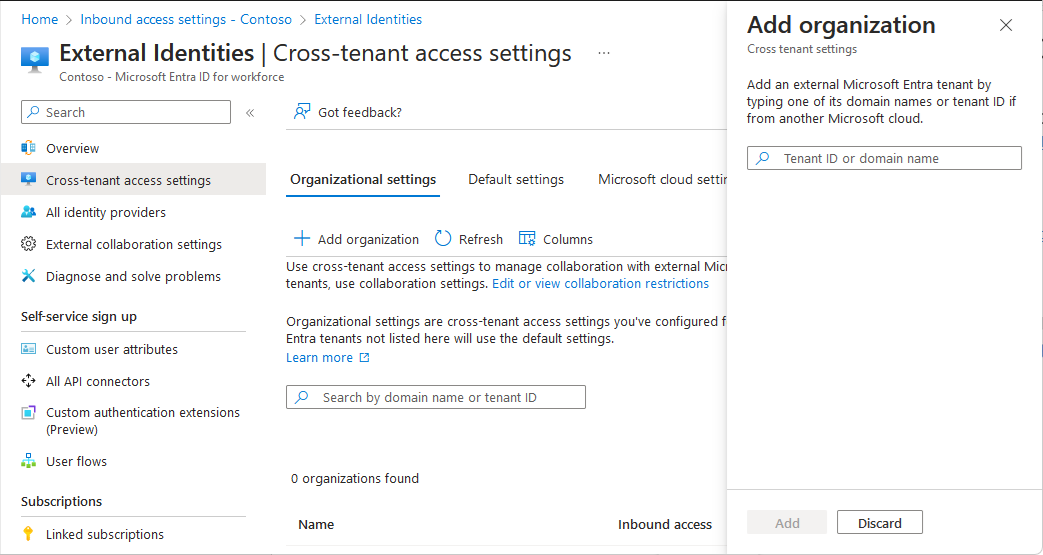The image size is (1043, 555).
Task: Open All identity providers icon
Action: point(28,213)
